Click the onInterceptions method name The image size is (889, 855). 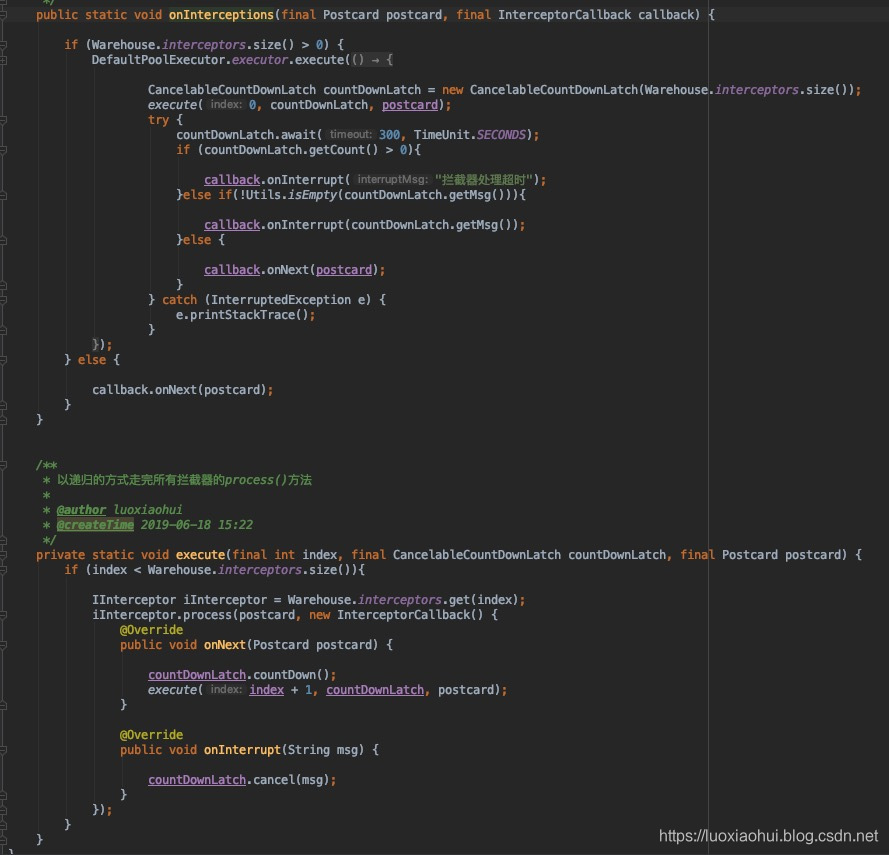tap(221, 15)
